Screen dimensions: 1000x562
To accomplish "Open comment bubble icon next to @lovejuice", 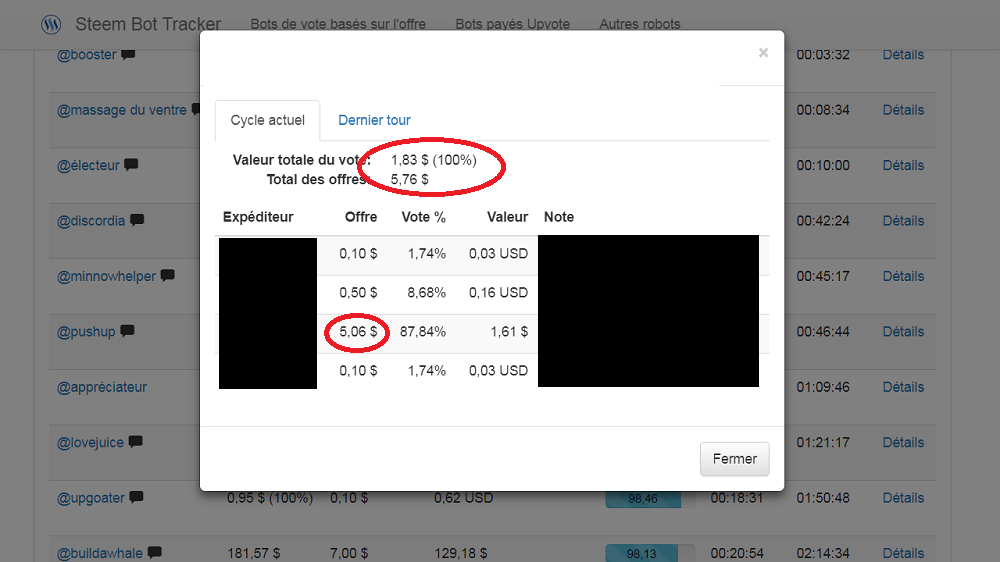I will click(x=135, y=442).
